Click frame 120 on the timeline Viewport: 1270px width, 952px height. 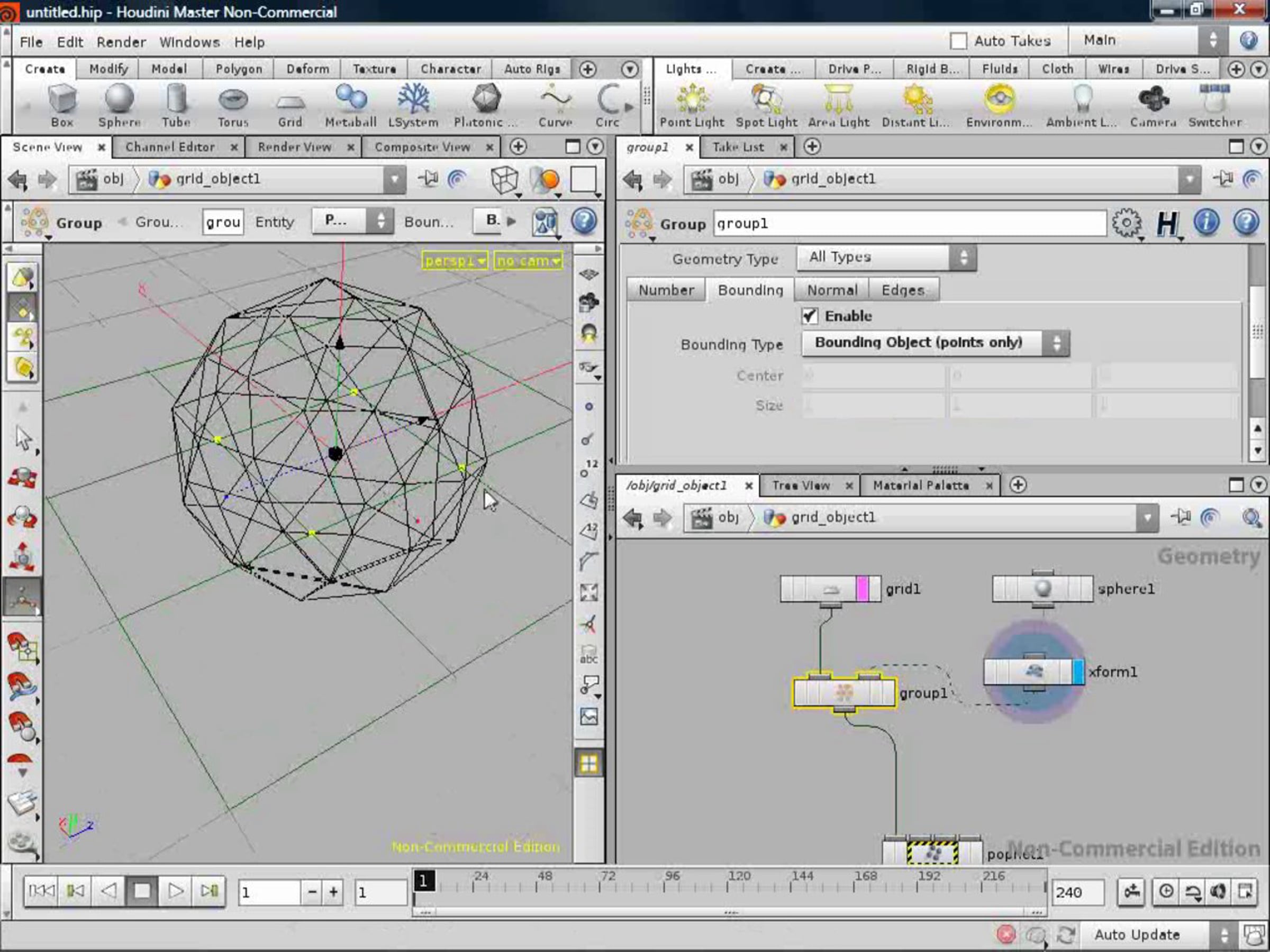(728, 887)
